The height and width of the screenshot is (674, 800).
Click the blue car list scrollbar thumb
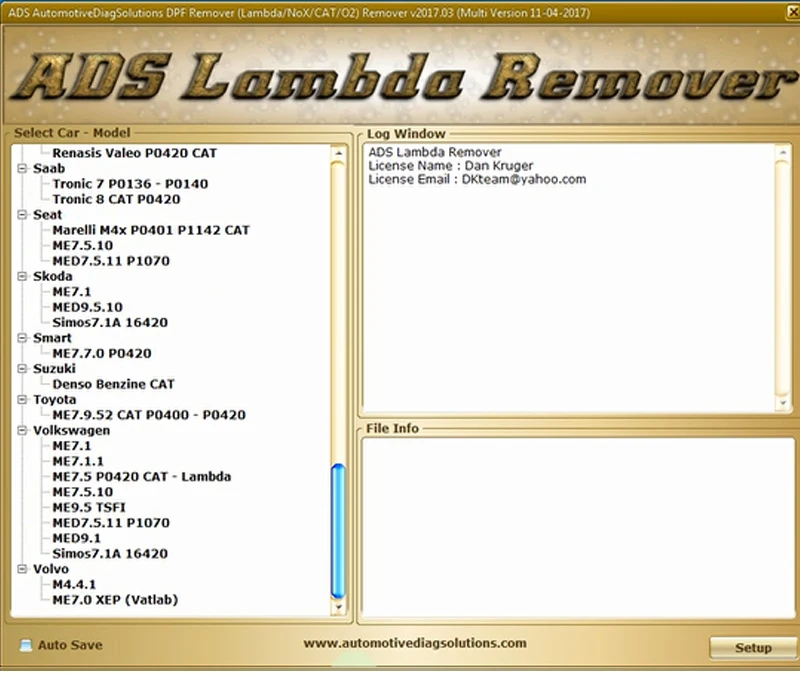(x=338, y=531)
